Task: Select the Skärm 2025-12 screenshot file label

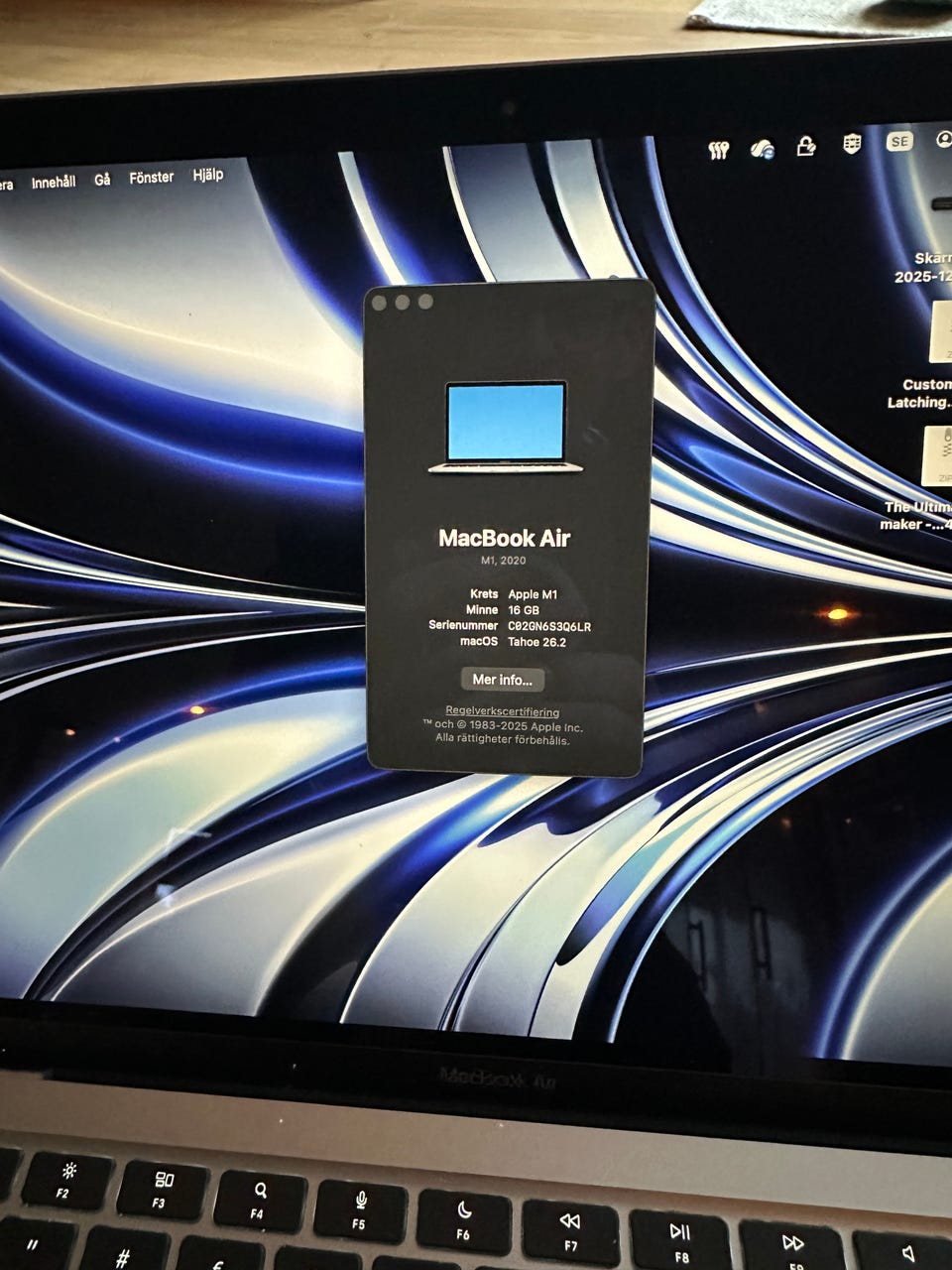Action: [x=924, y=268]
